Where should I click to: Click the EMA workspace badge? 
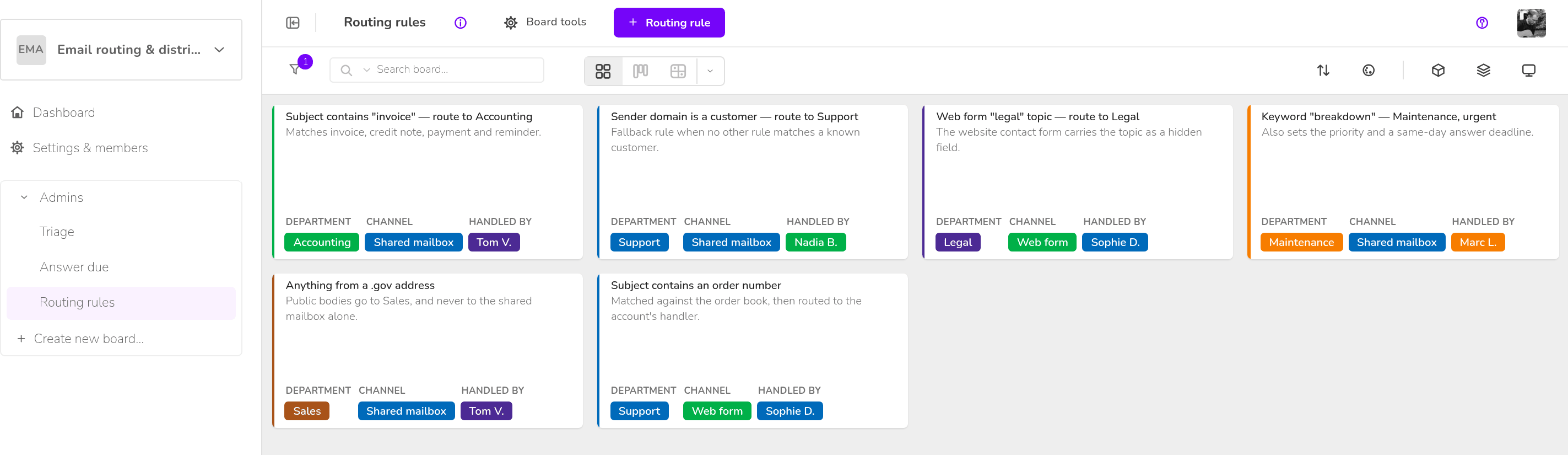click(31, 50)
